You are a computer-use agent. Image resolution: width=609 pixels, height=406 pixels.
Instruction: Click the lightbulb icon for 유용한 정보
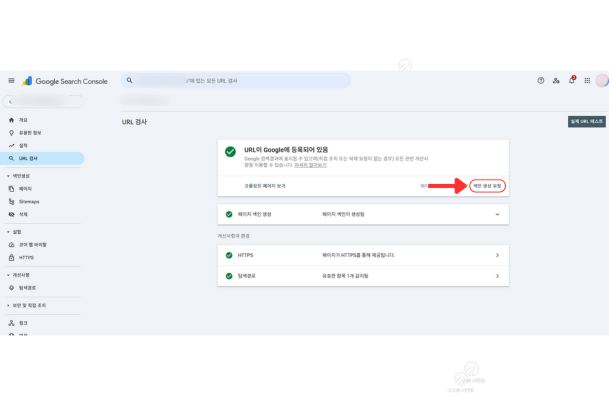(x=11, y=133)
